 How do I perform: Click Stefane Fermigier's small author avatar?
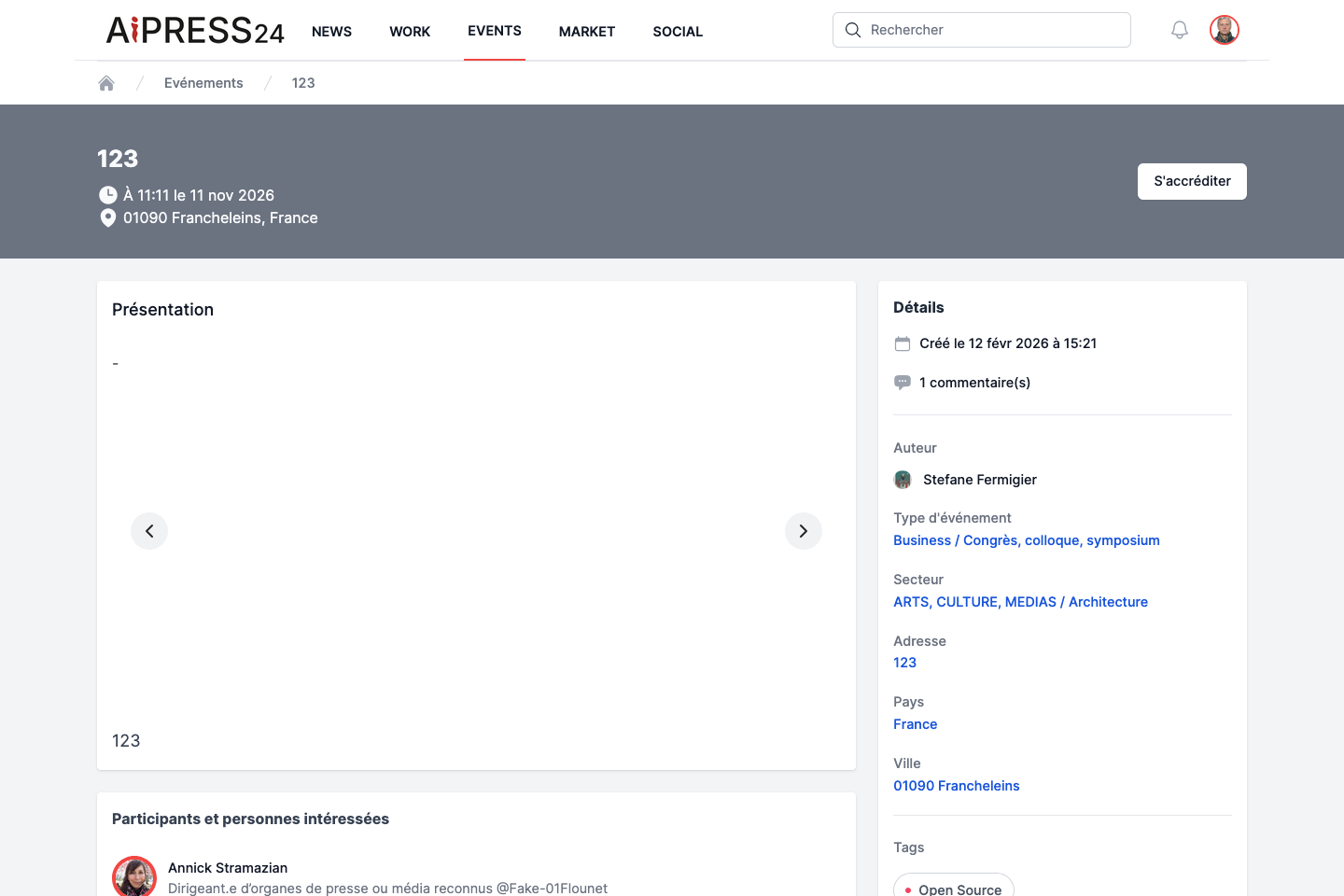(x=903, y=480)
